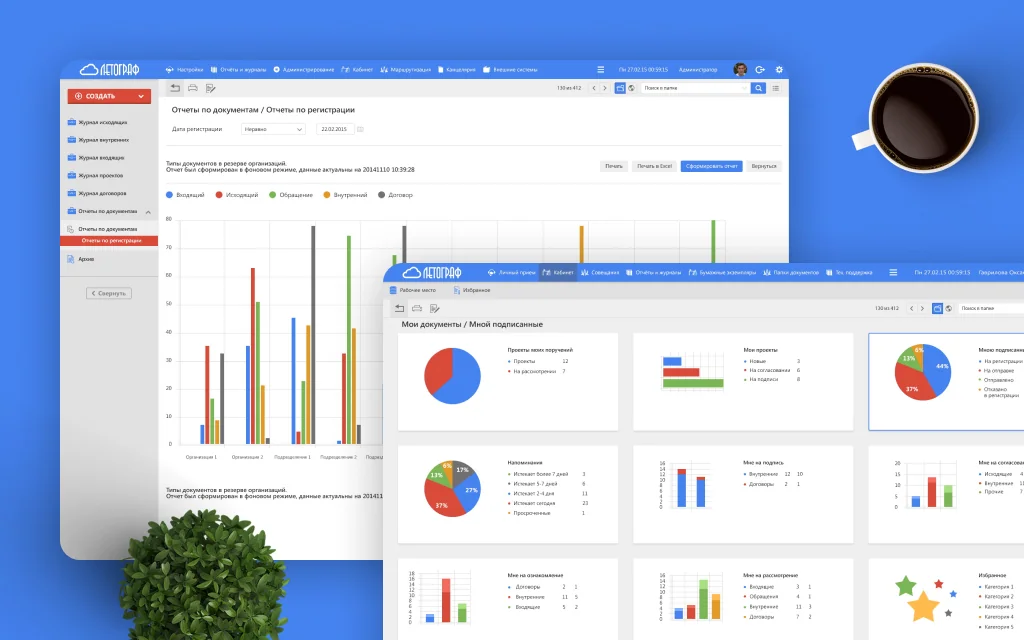
Task: Expand the red СОЗДАТЬ button dropdown arrow
Action: click(141, 96)
